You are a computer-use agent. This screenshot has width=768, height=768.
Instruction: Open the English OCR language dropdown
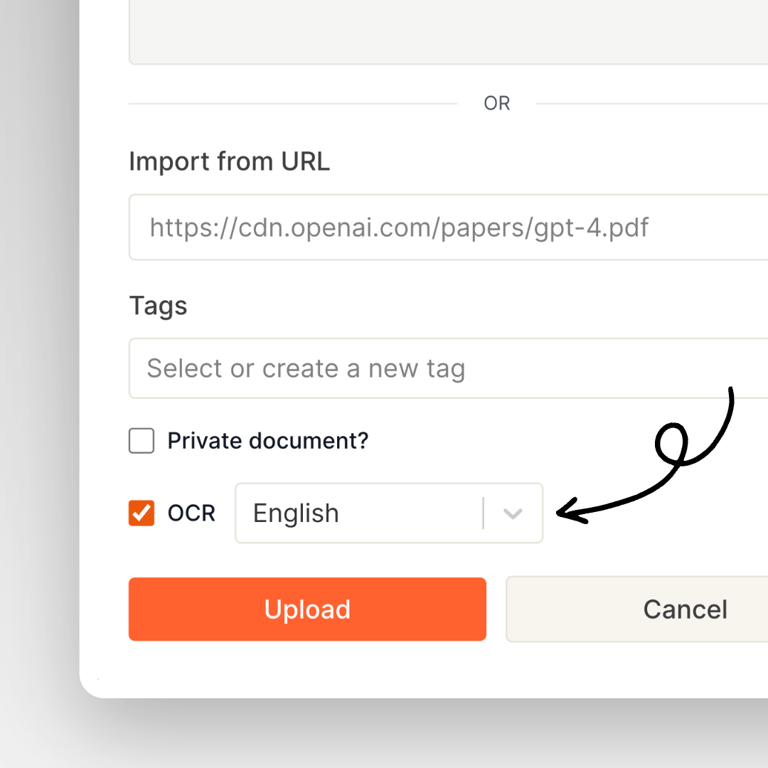point(389,513)
